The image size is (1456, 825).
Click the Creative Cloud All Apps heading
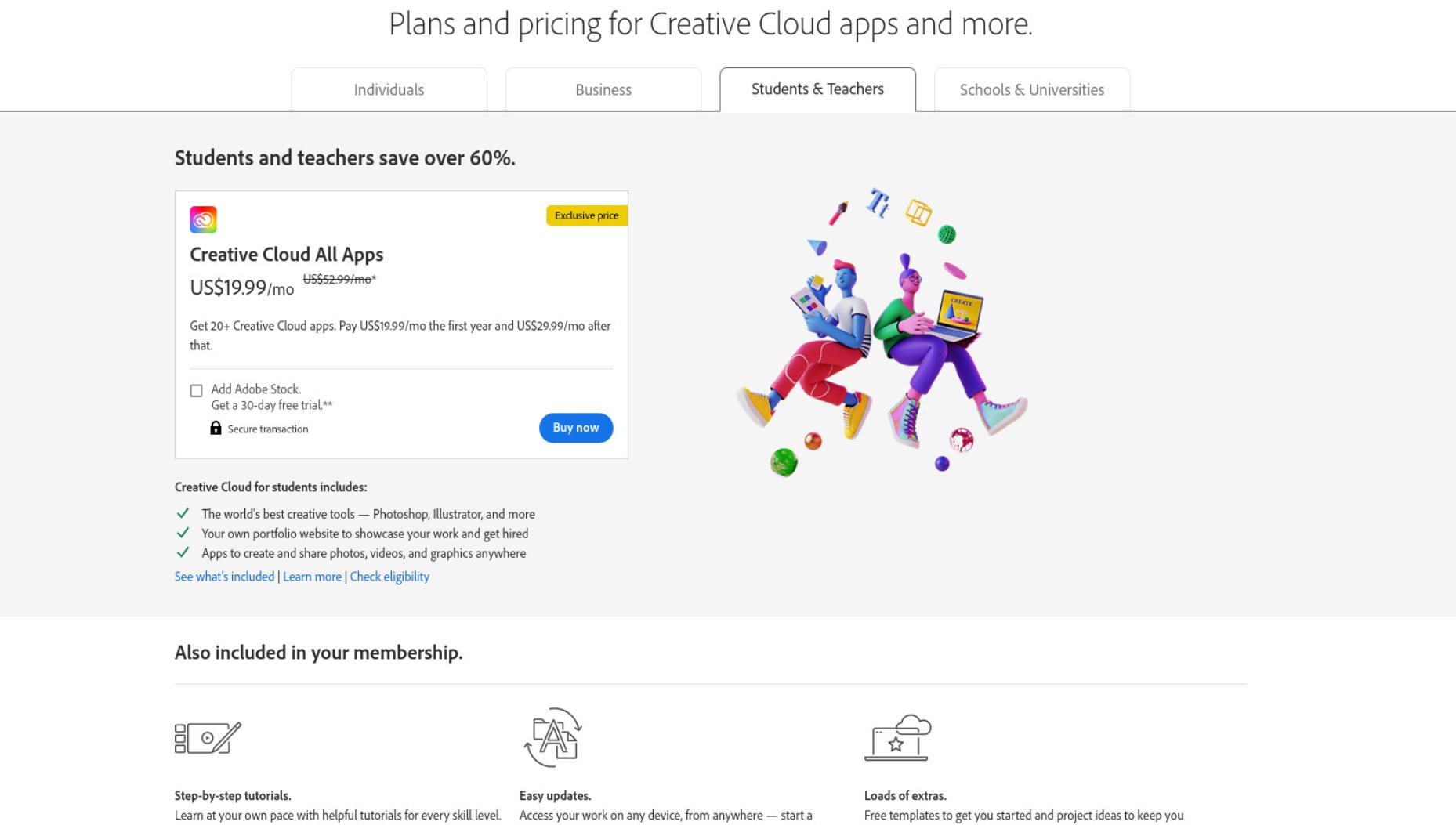(x=286, y=255)
